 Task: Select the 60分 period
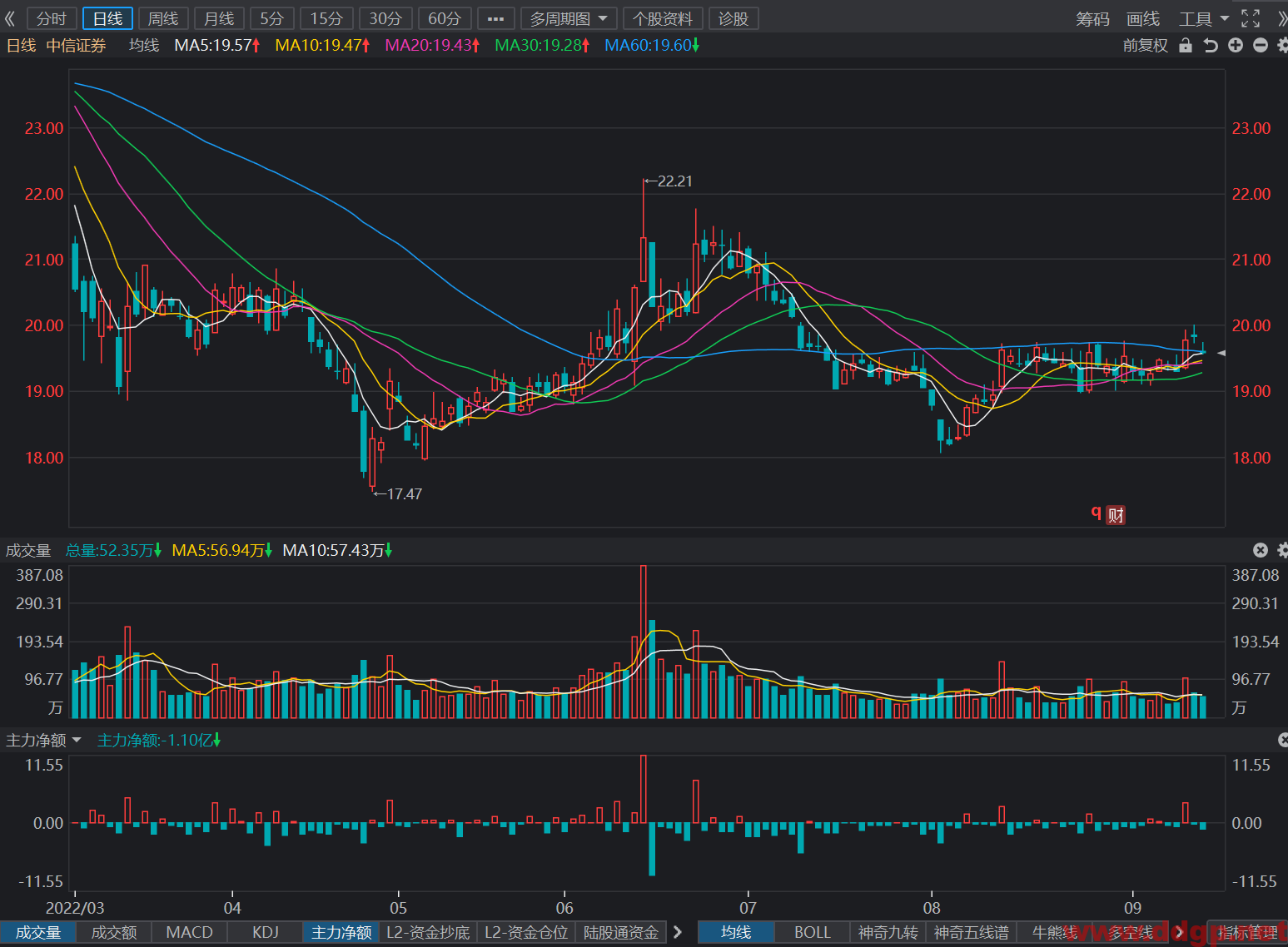[445, 18]
